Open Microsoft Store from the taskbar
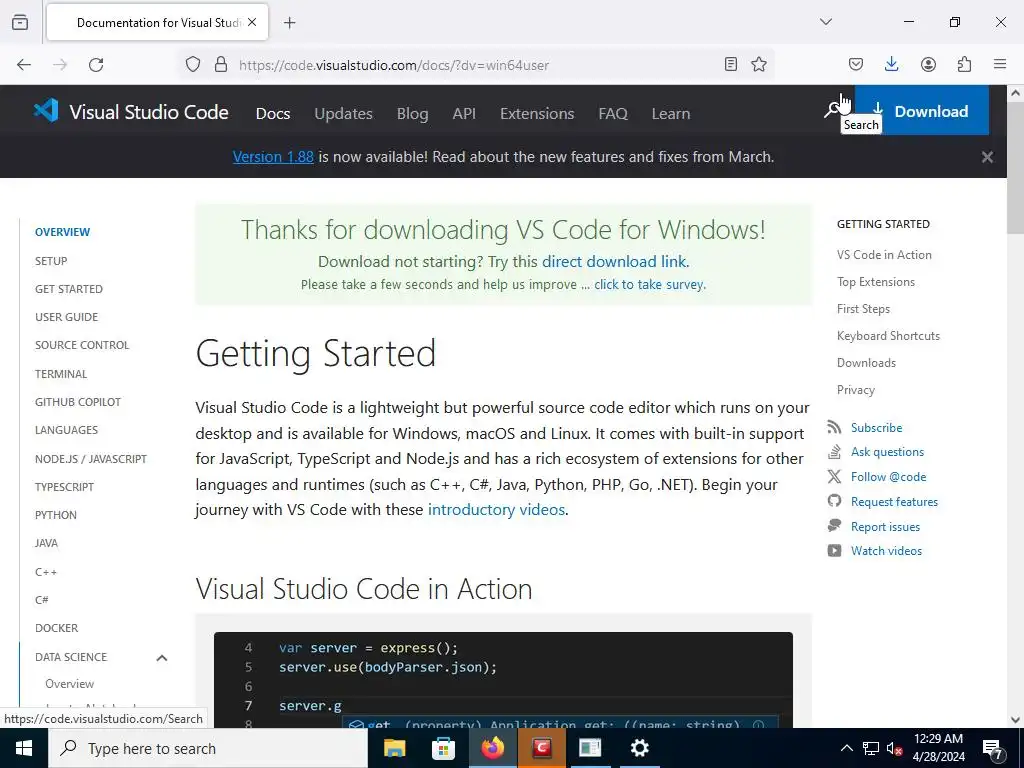The height and width of the screenshot is (768, 1024). (443, 748)
